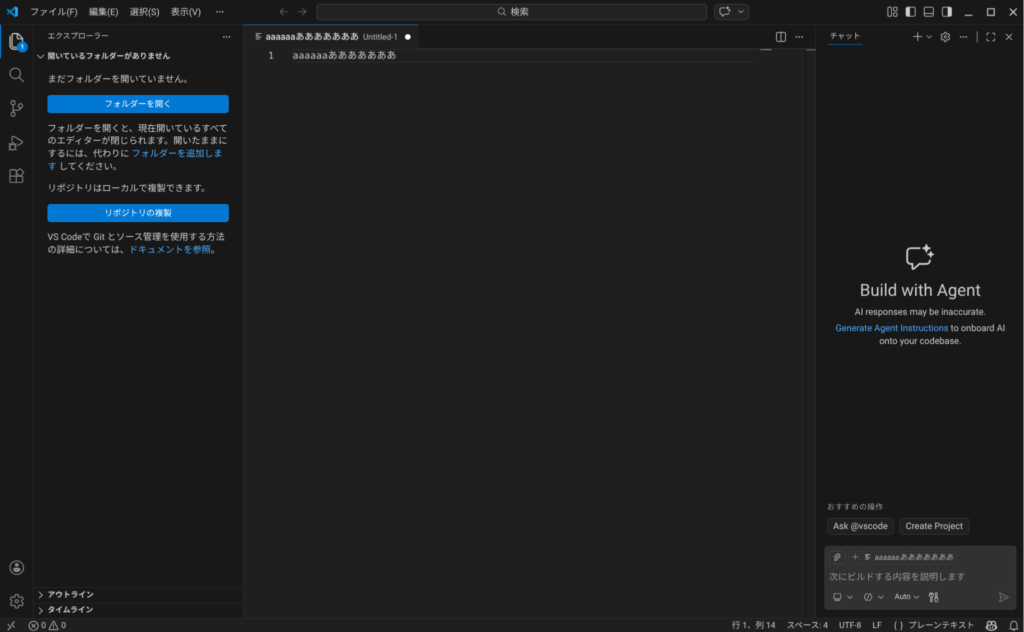Expand the タイムライン section
Viewport: 1024px width, 632px height.
[x=70, y=609]
